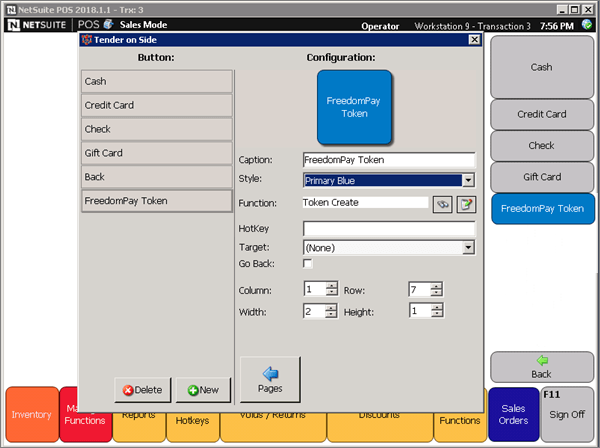
Task: Increase the Row spinner value
Action: point(436,285)
